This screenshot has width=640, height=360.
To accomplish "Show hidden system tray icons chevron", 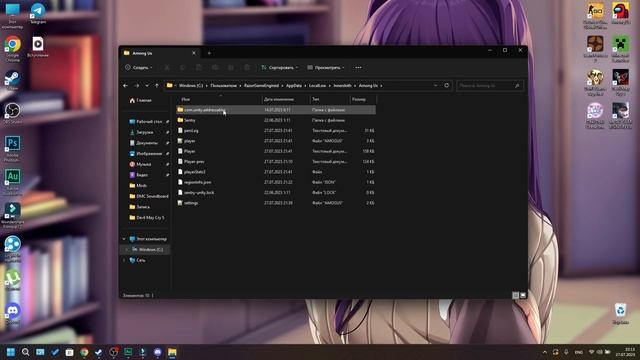I will click(544, 352).
